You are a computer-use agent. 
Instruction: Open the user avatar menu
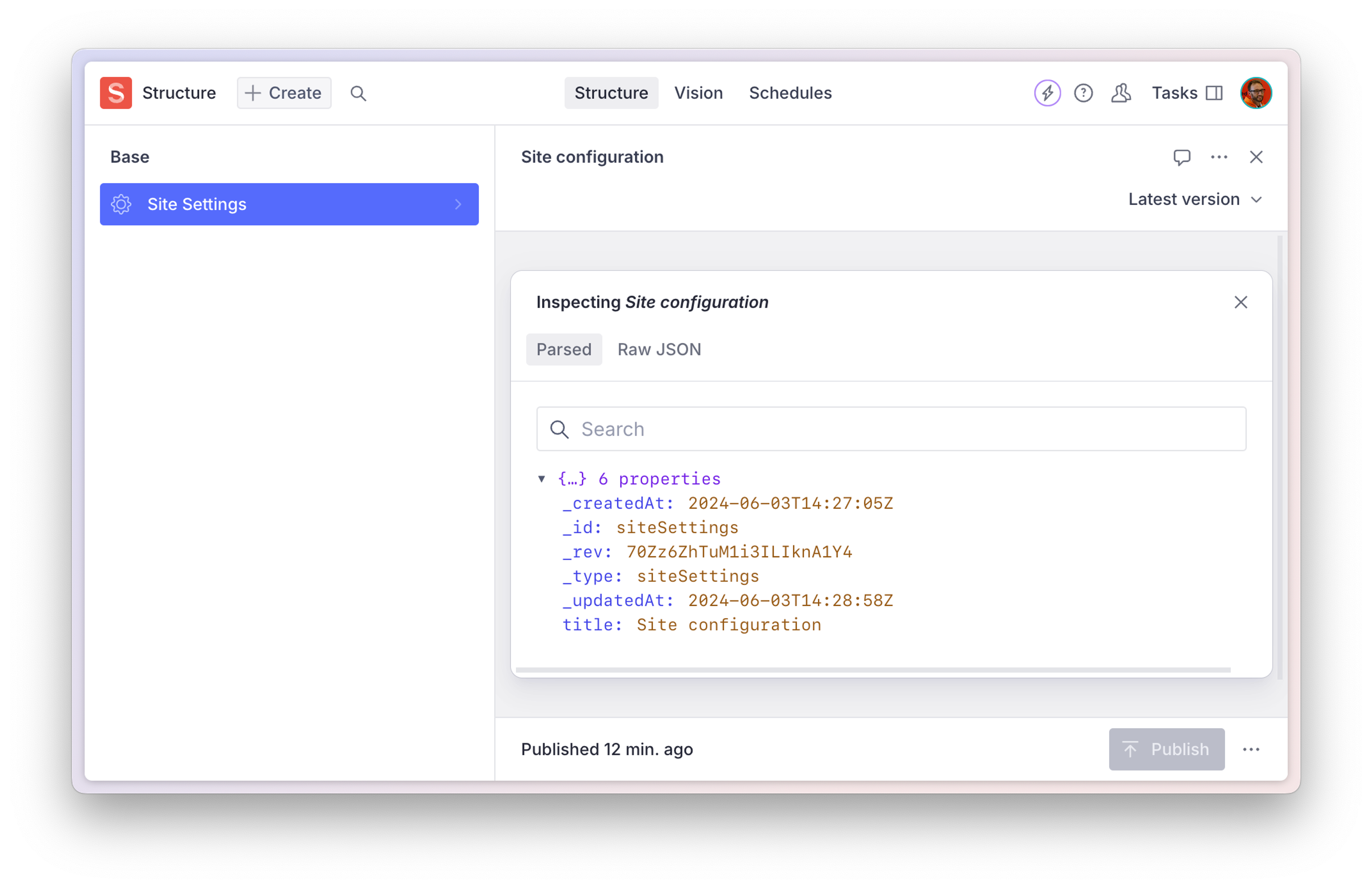pos(1256,93)
